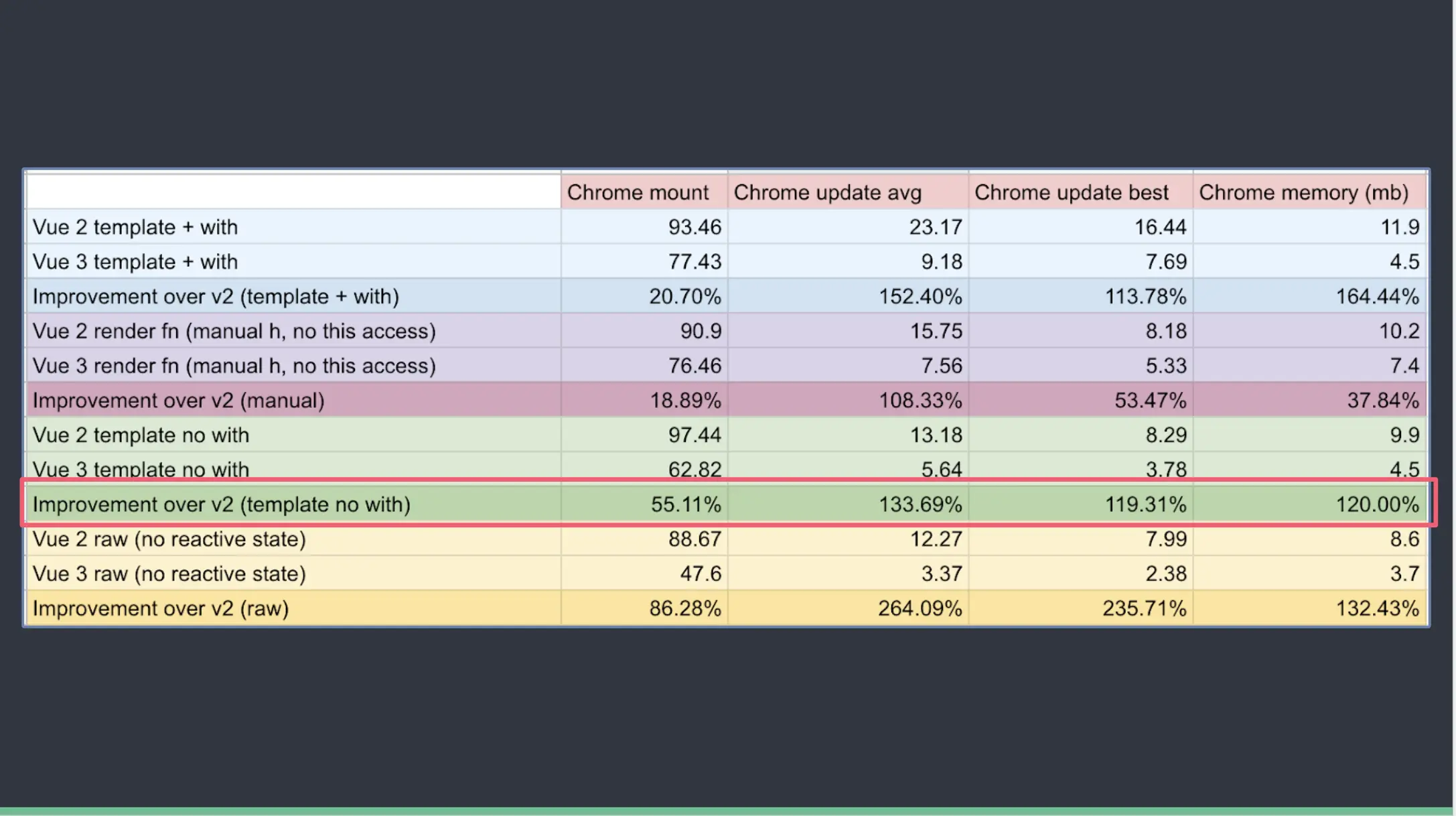The height and width of the screenshot is (816, 1456).
Task: Click the 108.33% cell in manual row
Action: (x=920, y=401)
